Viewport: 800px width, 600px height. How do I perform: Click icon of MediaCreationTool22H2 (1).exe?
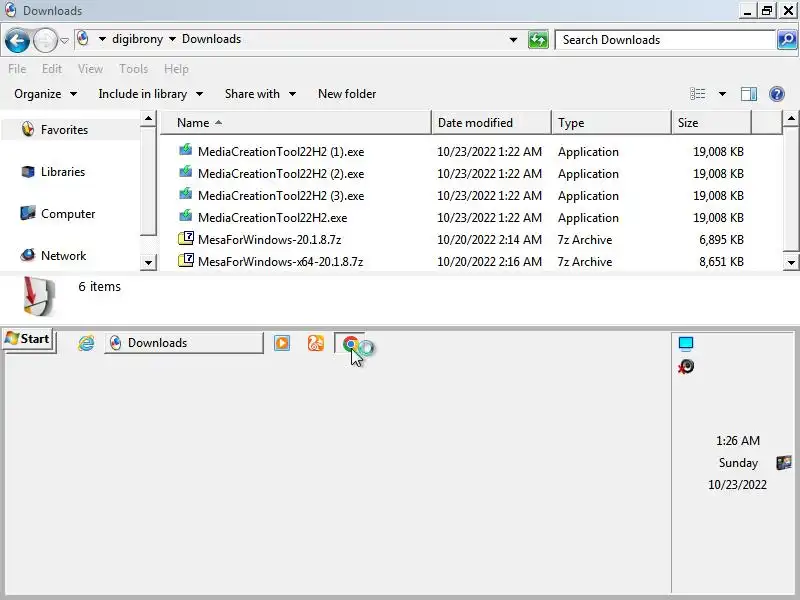pyautogui.click(x=186, y=150)
